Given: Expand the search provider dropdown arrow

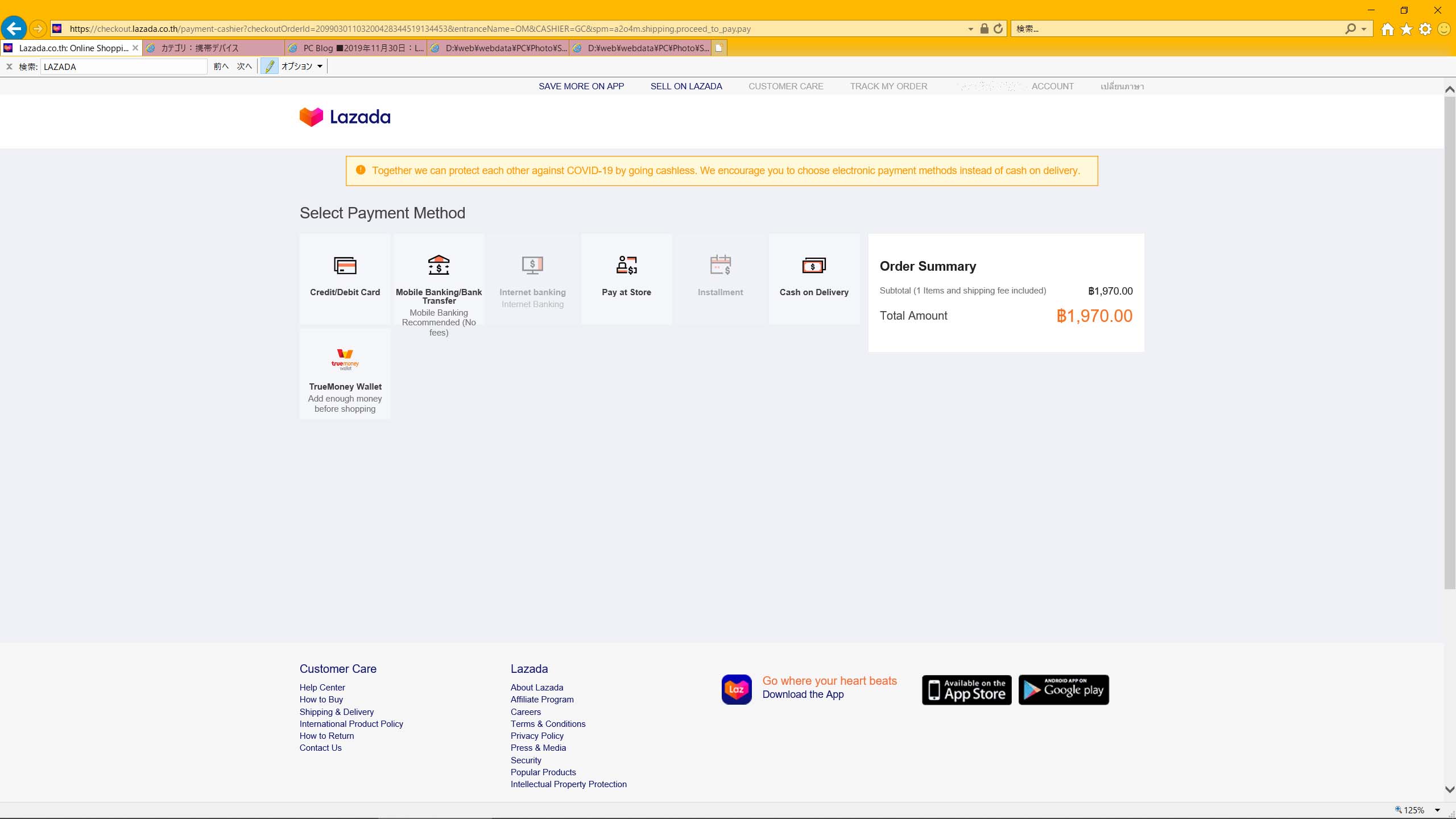Looking at the screenshot, I should tap(1364, 29).
